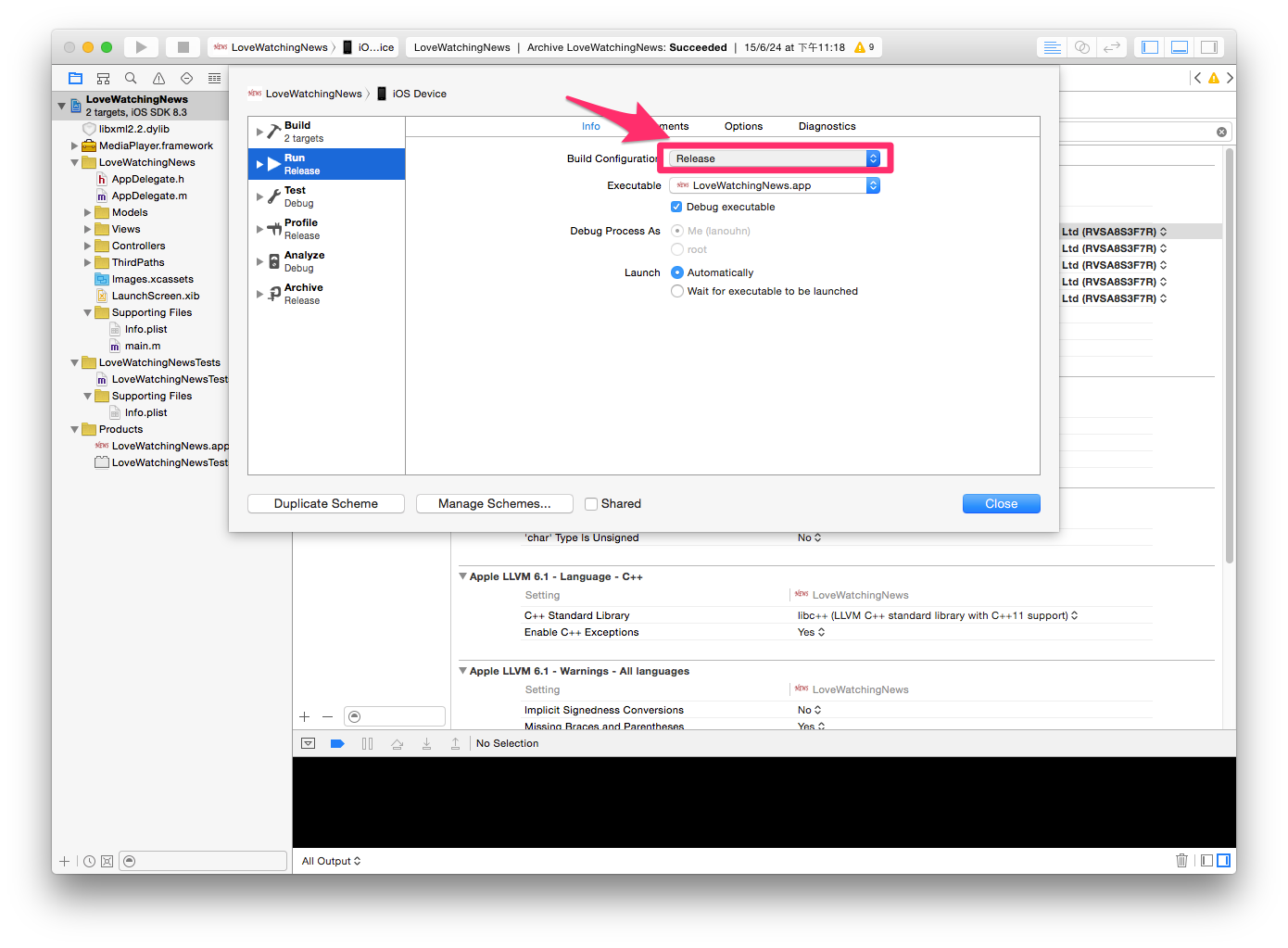Expand the Test action disclosure triangle
Screen dimensions: 1288x948
pos(259,196)
